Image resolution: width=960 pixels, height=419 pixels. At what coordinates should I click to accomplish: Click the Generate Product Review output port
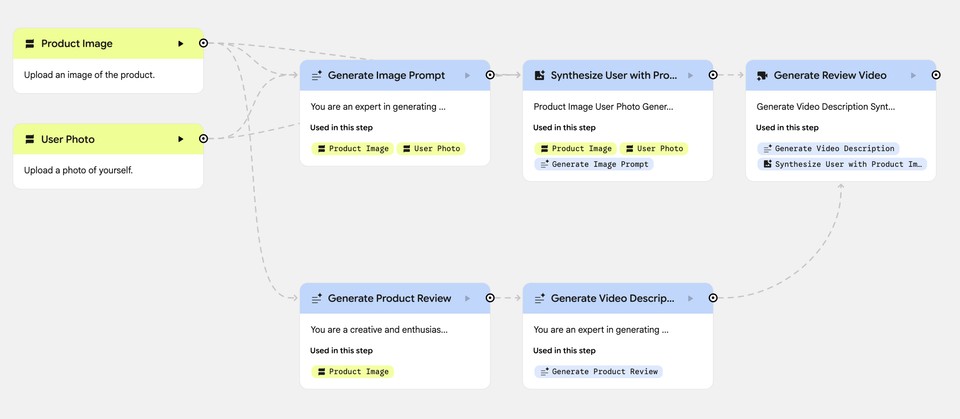(x=490, y=297)
